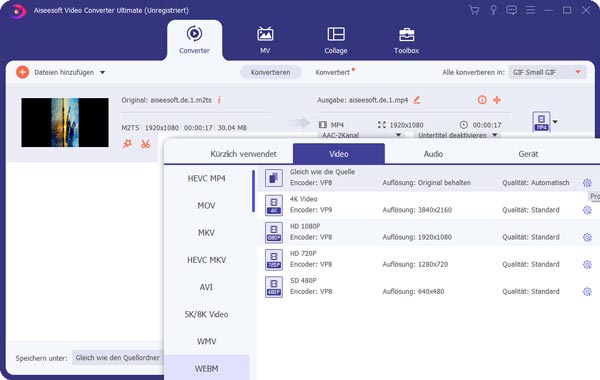Click the MP4 output format icon
The height and width of the screenshot is (380, 600).
click(541, 121)
